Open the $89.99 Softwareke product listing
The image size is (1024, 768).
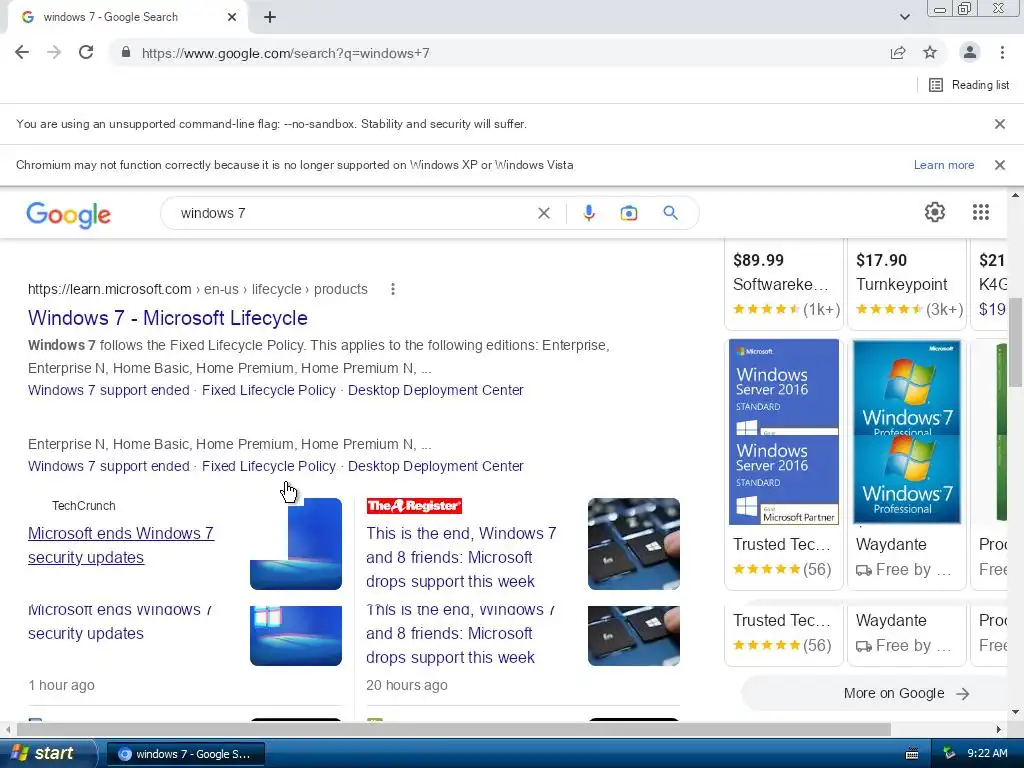point(784,284)
